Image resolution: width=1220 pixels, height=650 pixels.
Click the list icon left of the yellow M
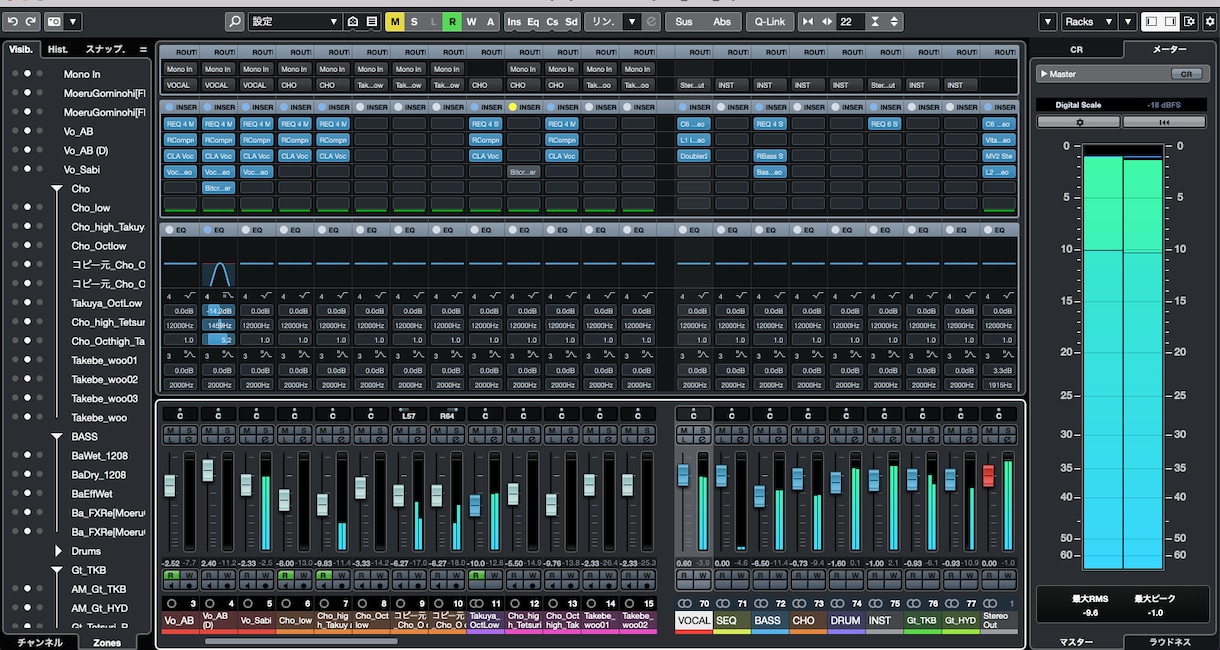371,21
